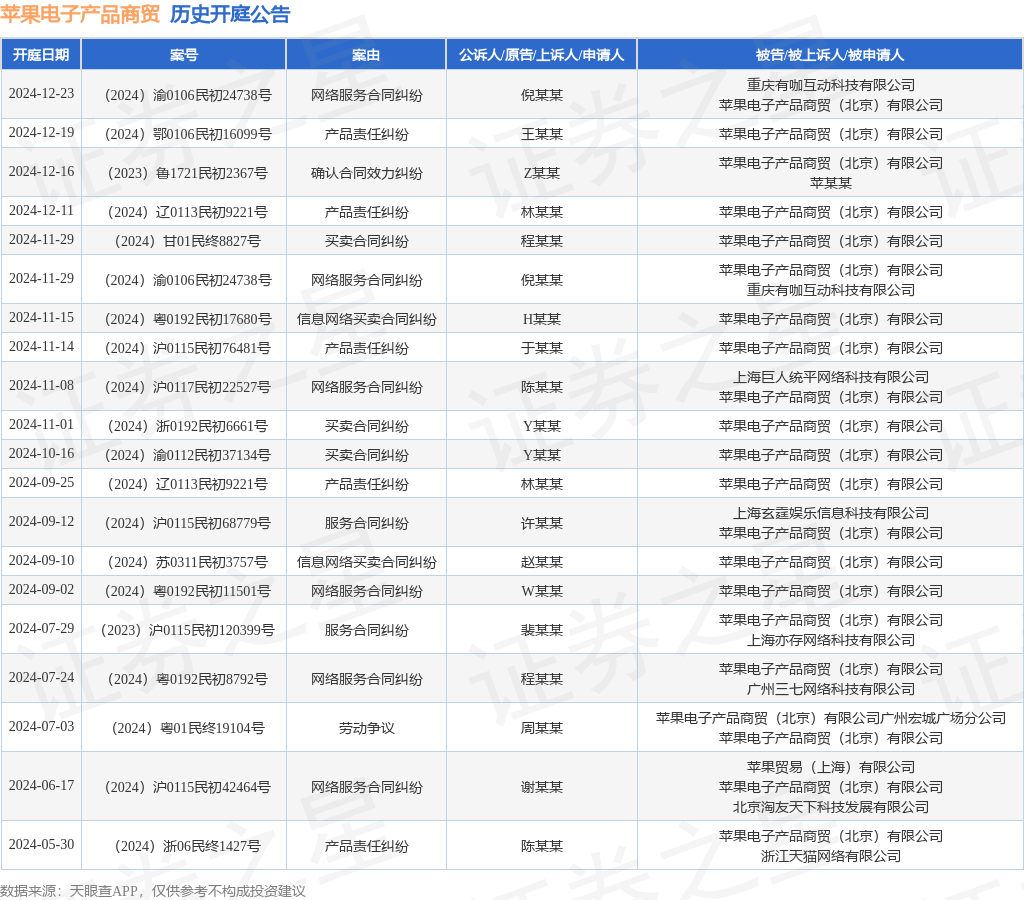This screenshot has width=1024, height=900.
Task: Select date 2024-10-16
Action: point(41,453)
